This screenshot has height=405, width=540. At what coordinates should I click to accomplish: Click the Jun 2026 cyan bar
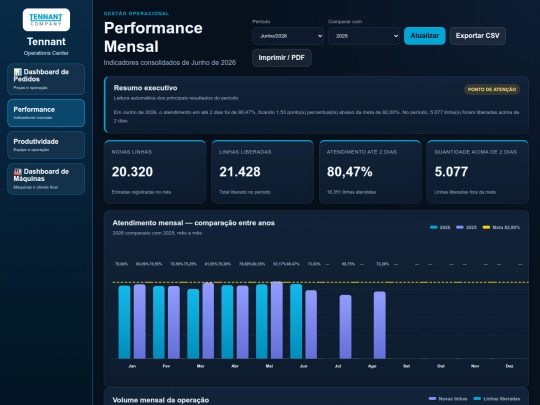coord(296,321)
